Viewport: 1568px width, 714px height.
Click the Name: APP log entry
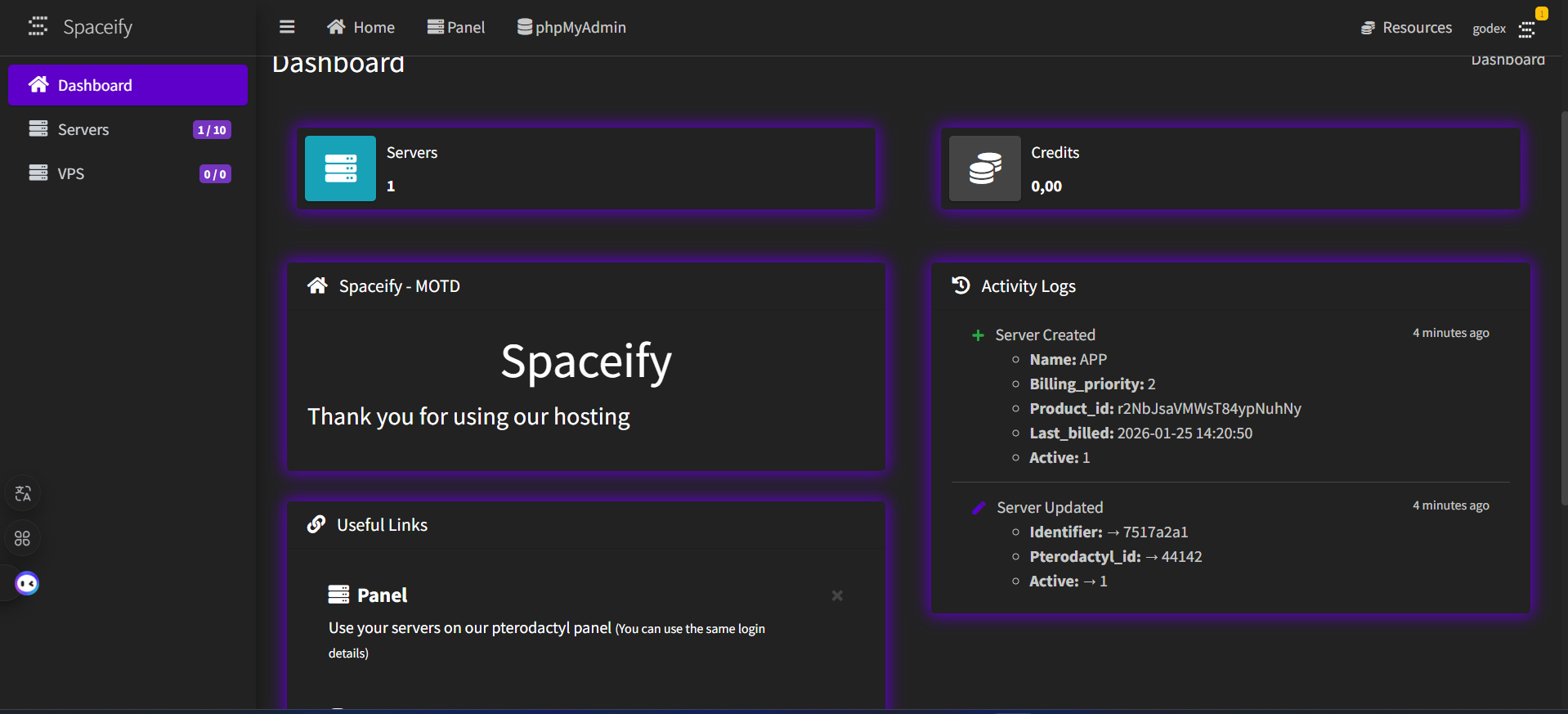point(1068,359)
